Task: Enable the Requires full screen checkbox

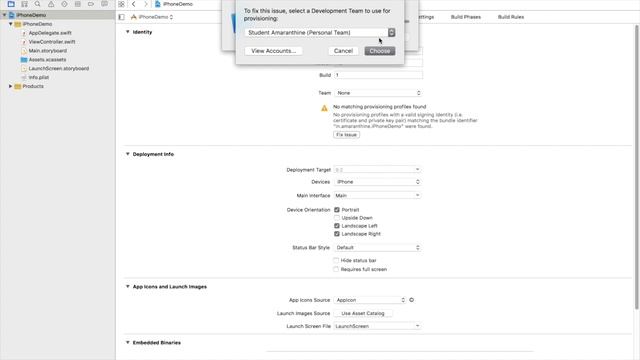Action: tap(336, 269)
